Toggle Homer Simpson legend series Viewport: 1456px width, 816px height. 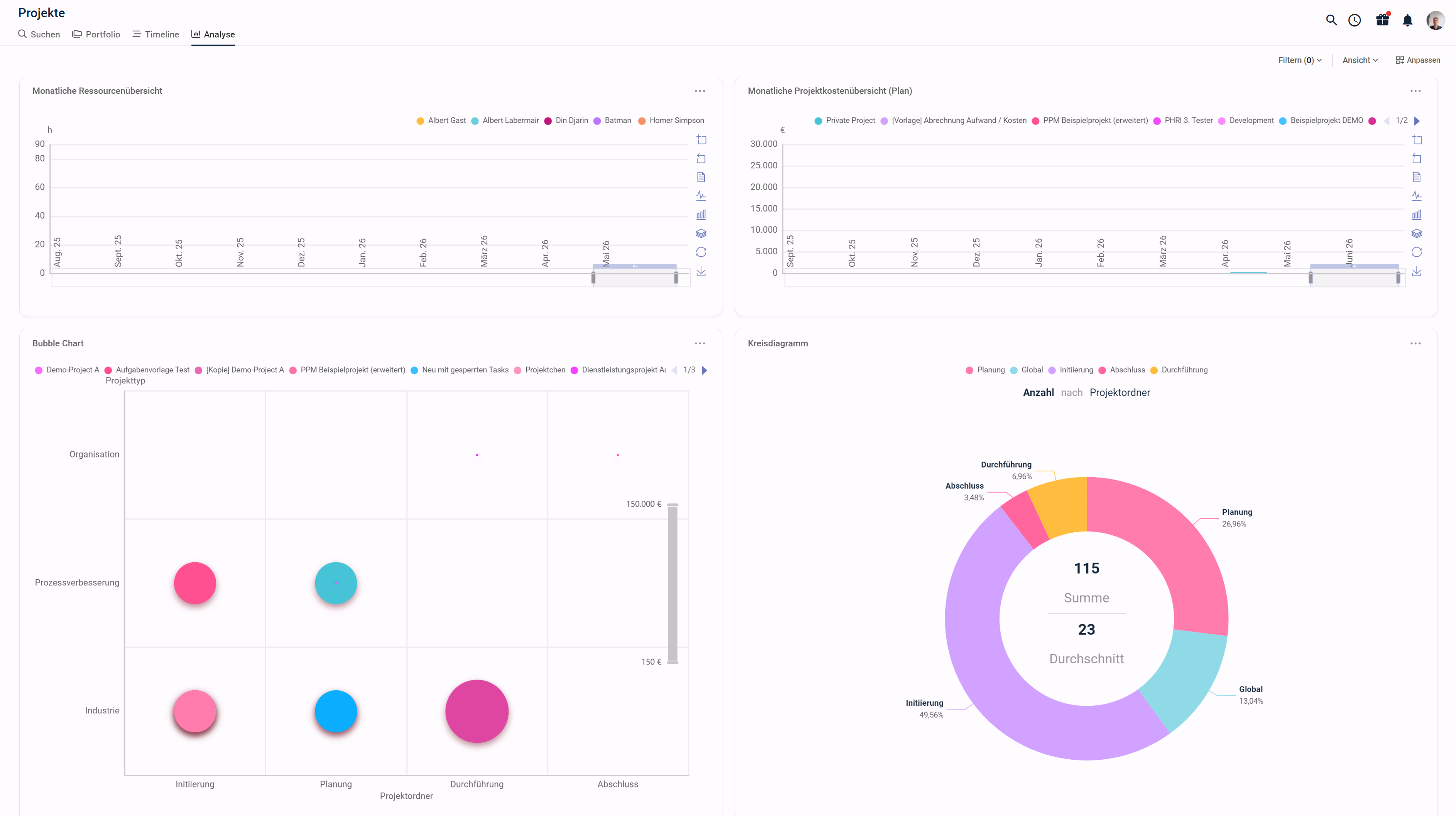[x=671, y=120]
